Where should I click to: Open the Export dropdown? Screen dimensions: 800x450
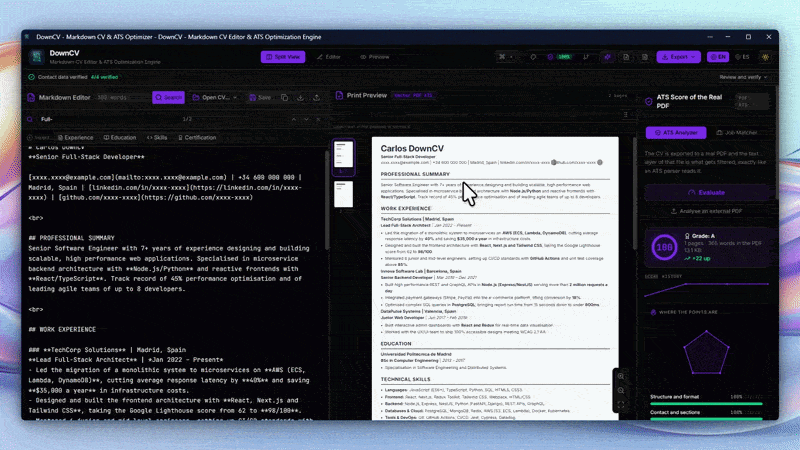679,57
